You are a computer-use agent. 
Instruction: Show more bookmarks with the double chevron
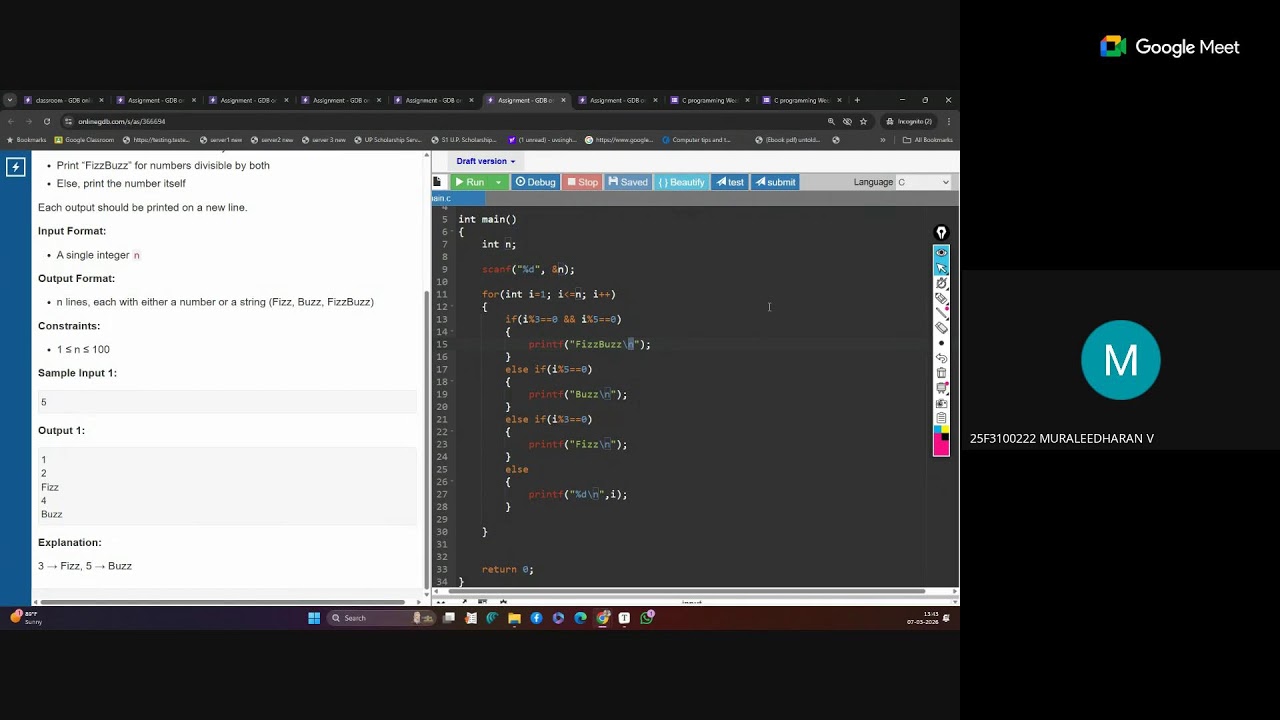coord(882,140)
